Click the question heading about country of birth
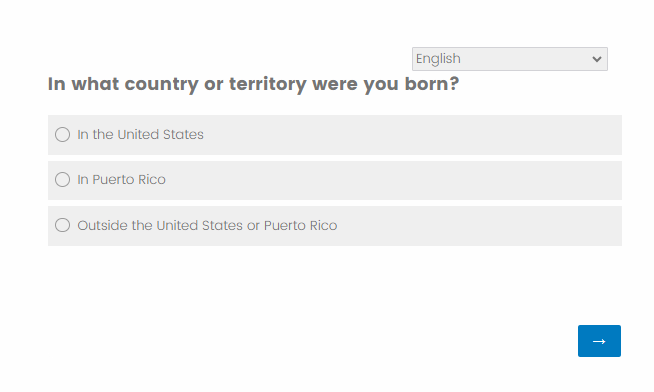 click(x=253, y=84)
